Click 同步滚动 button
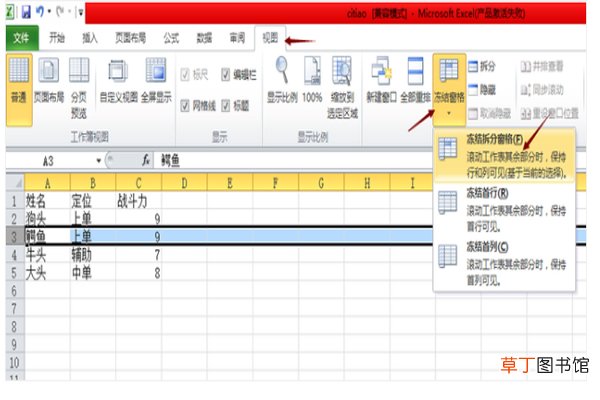The width and height of the screenshot is (600, 400). click(542, 90)
